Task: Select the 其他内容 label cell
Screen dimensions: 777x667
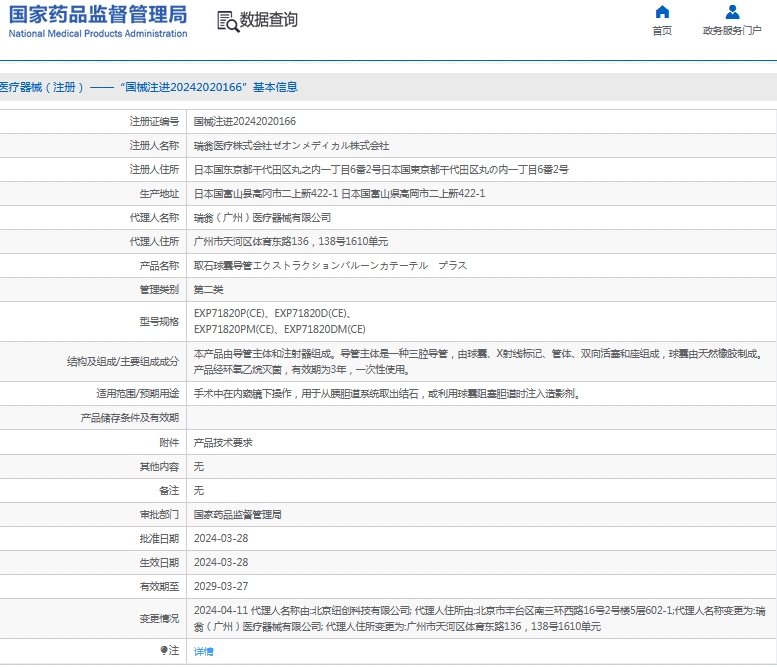Action: coord(159,466)
